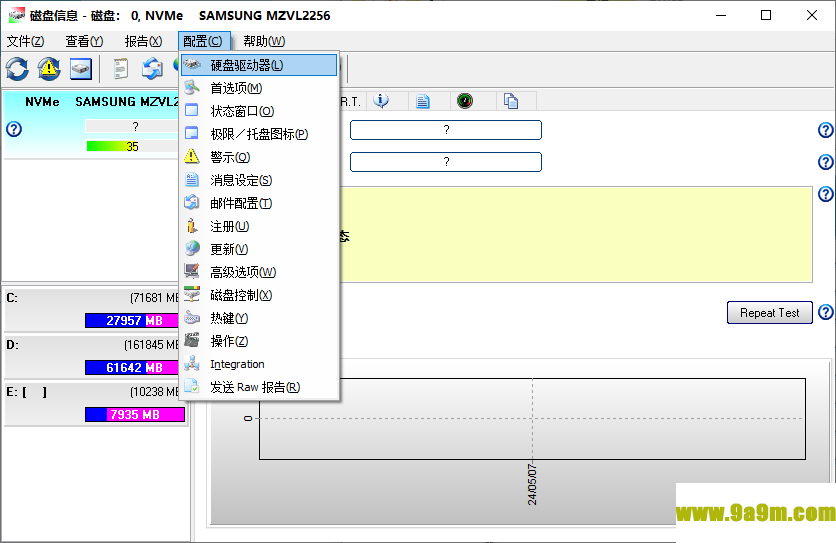Choose 磁盘控制(X) menu entry
This screenshot has width=836, height=543.
tap(259, 295)
